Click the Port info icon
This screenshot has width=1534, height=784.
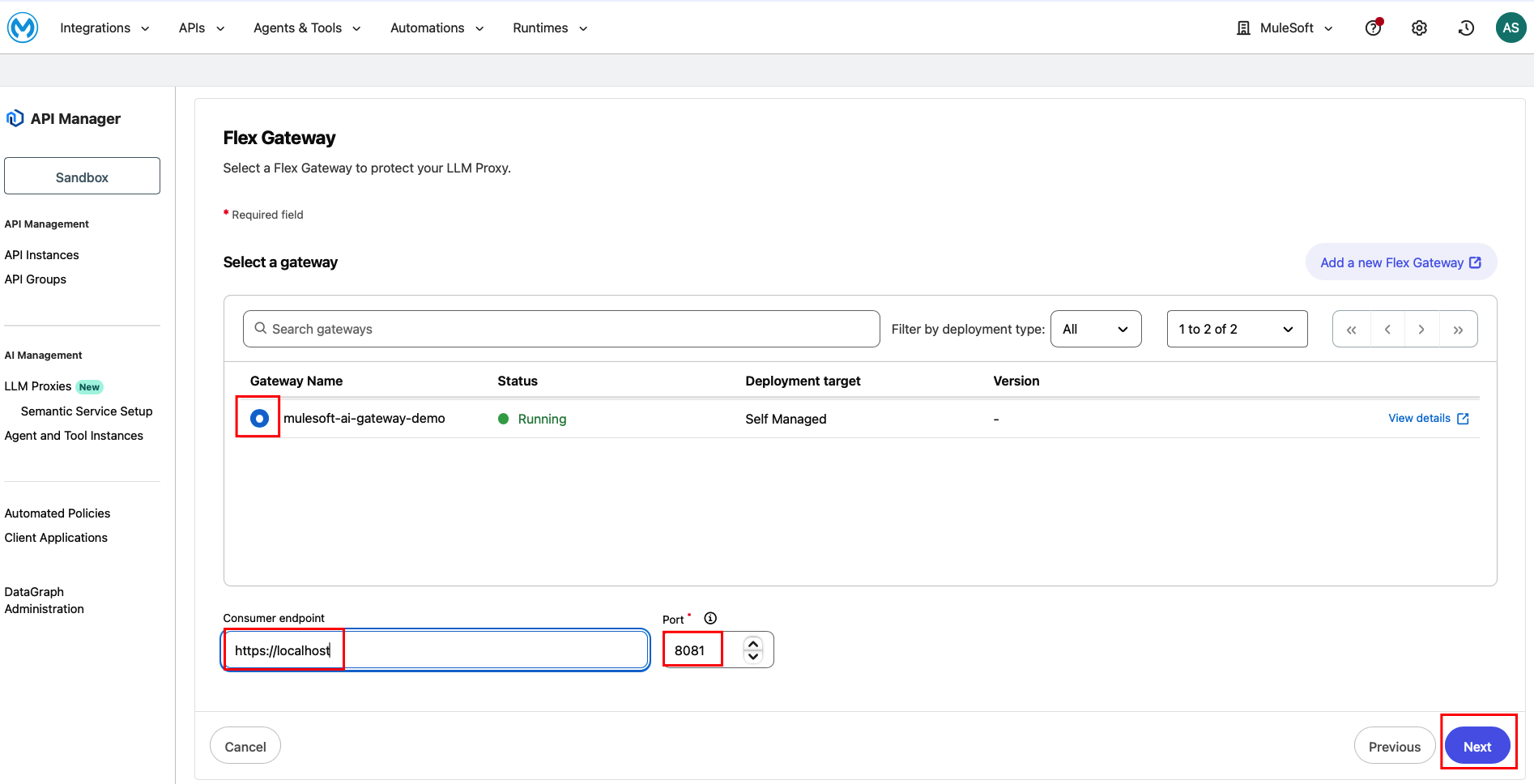(710, 618)
